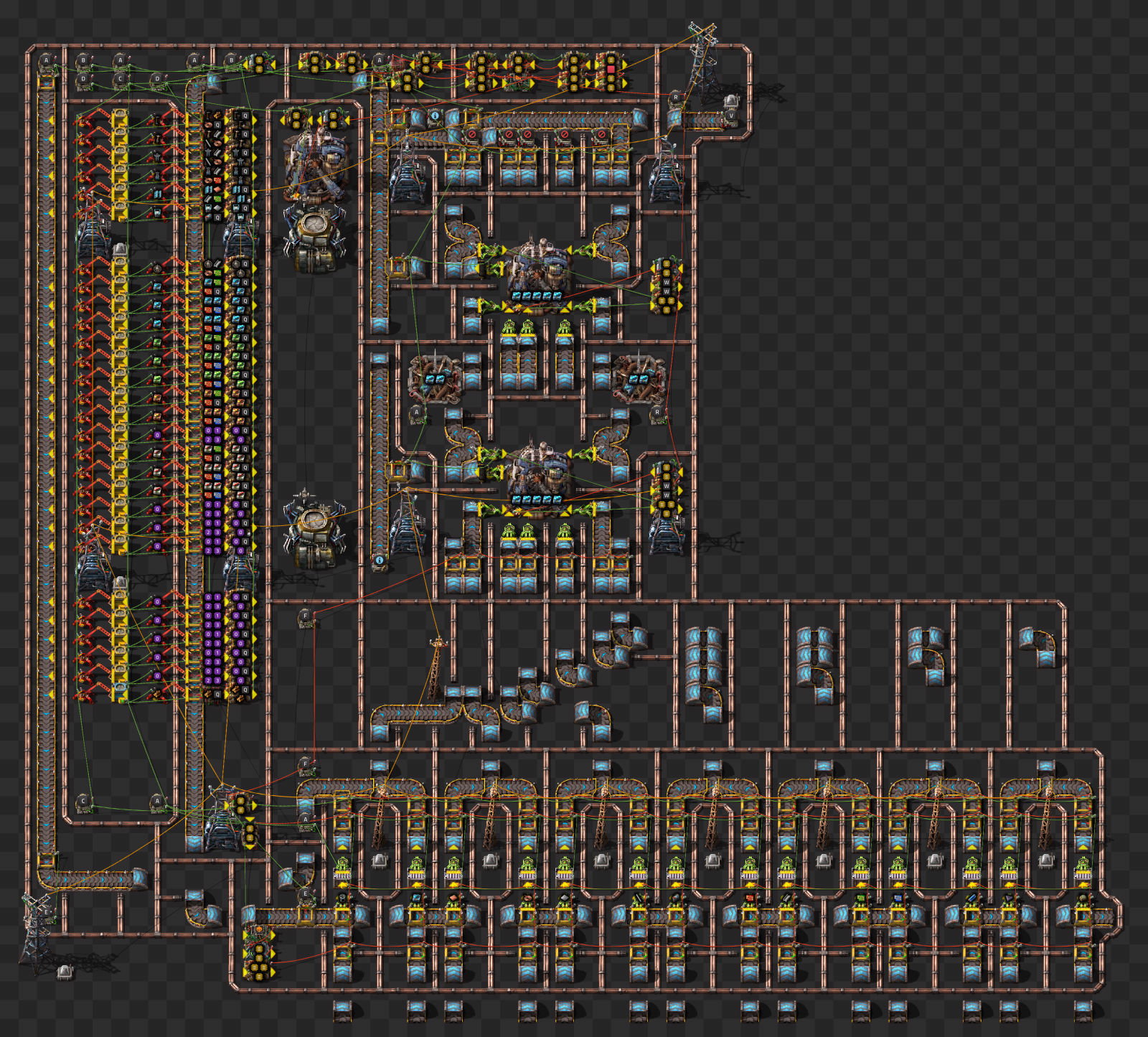Select the central vertical belt beside the upper central machine
This screenshot has width=1148, height=1037.
pyautogui.click(x=380, y=208)
